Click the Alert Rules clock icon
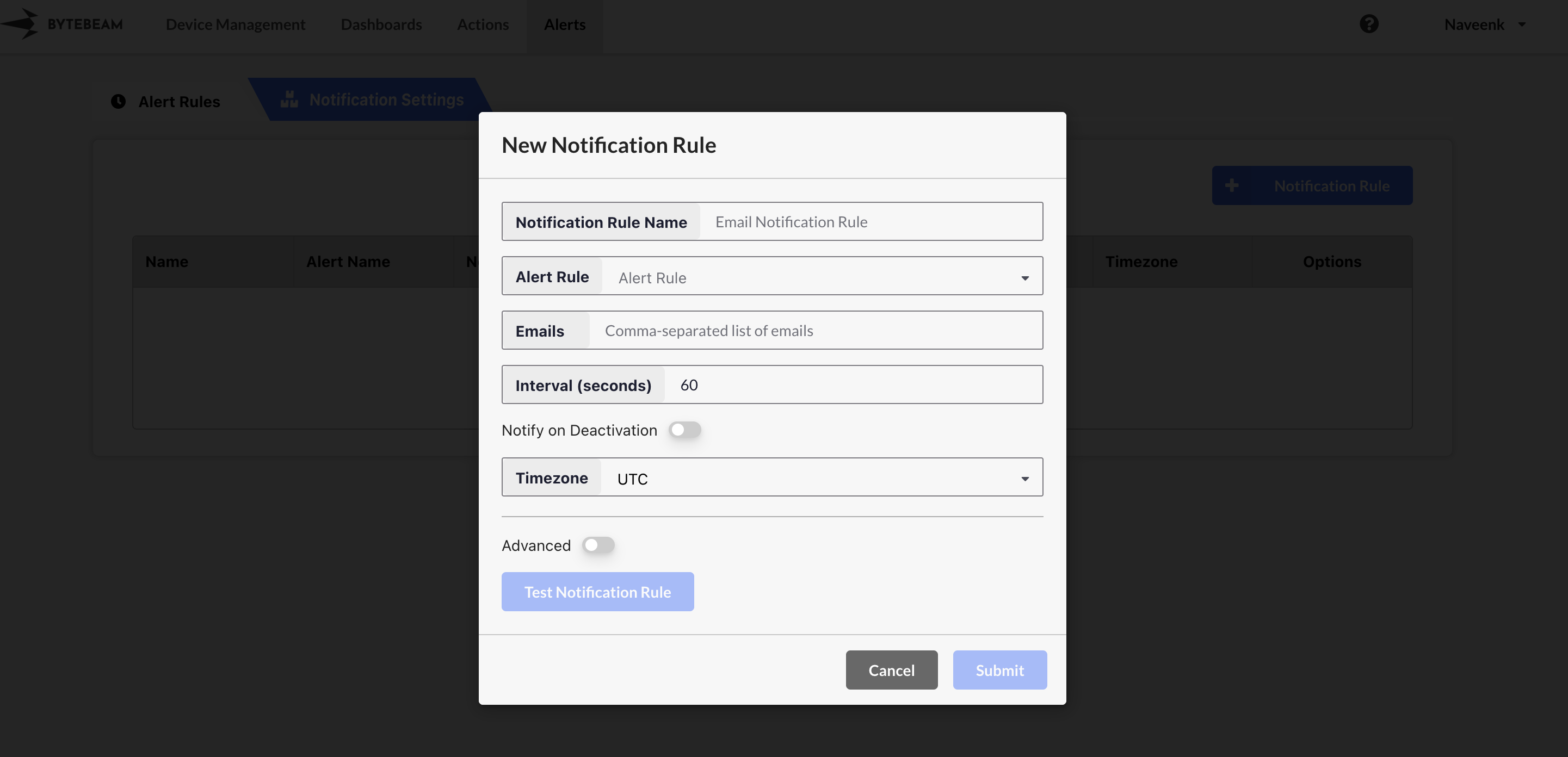The width and height of the screenshot is (1568, 757). pos(118,101)
